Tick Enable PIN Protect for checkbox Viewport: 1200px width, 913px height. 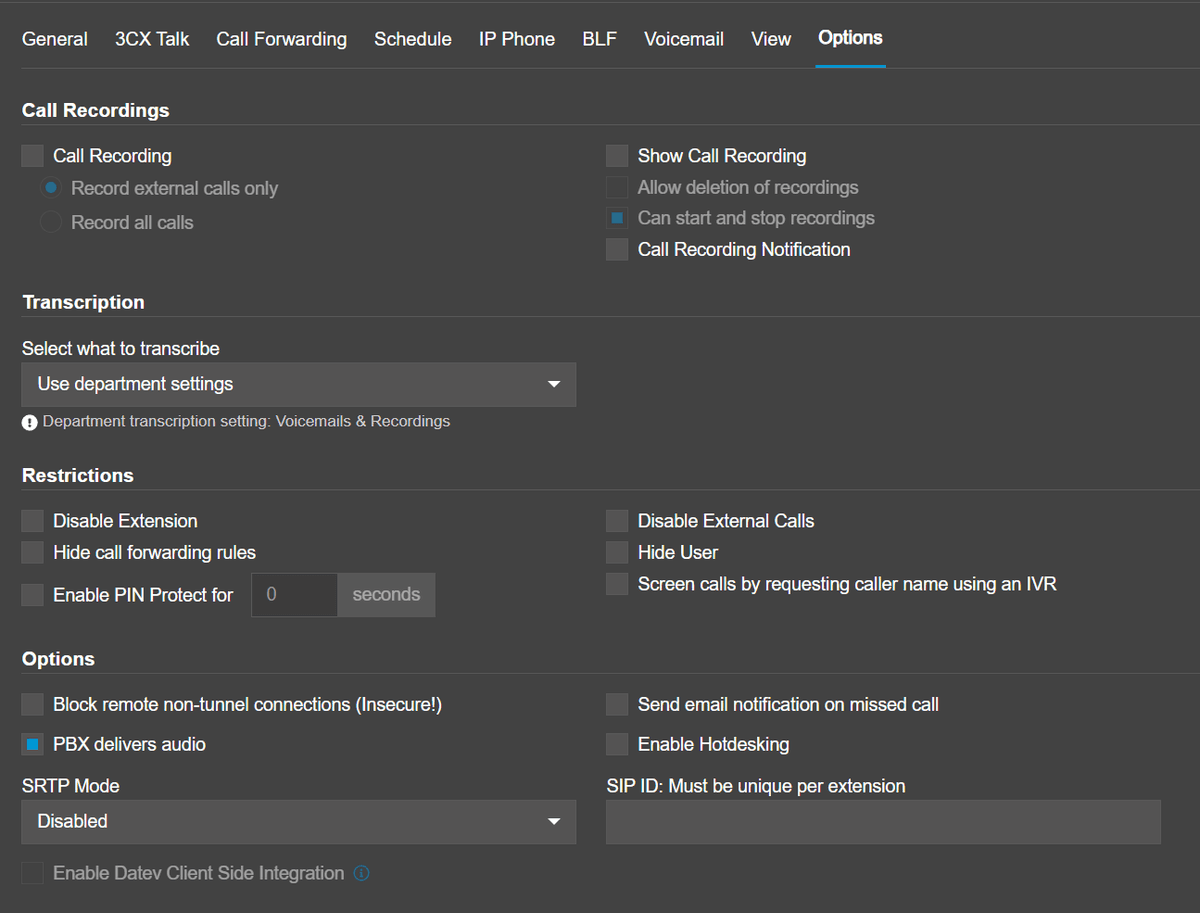pyautogui.click(x=33, y=595)
